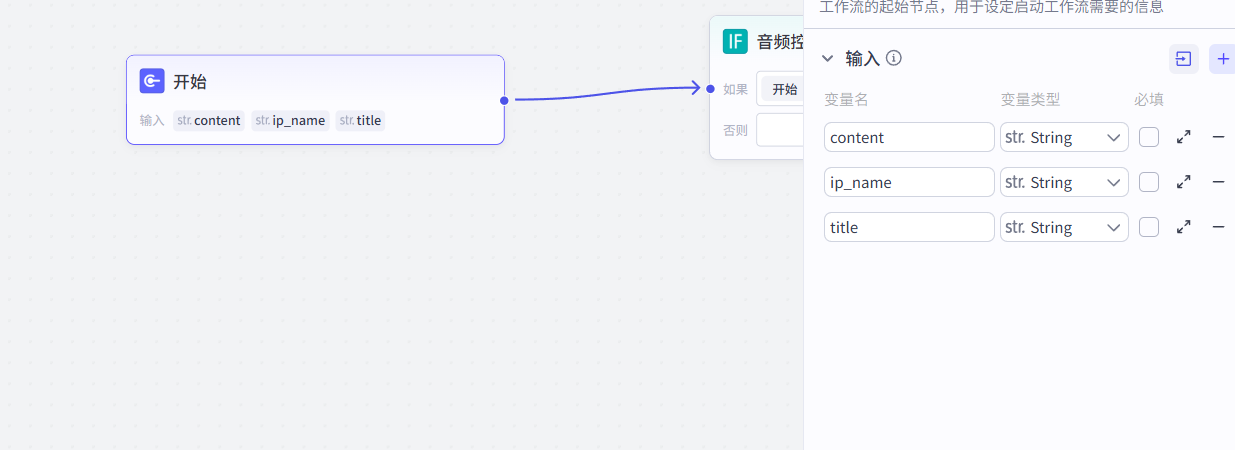Click the 否则 branch field in IF node
1235x450 pixels.
[x=780, y=130]
